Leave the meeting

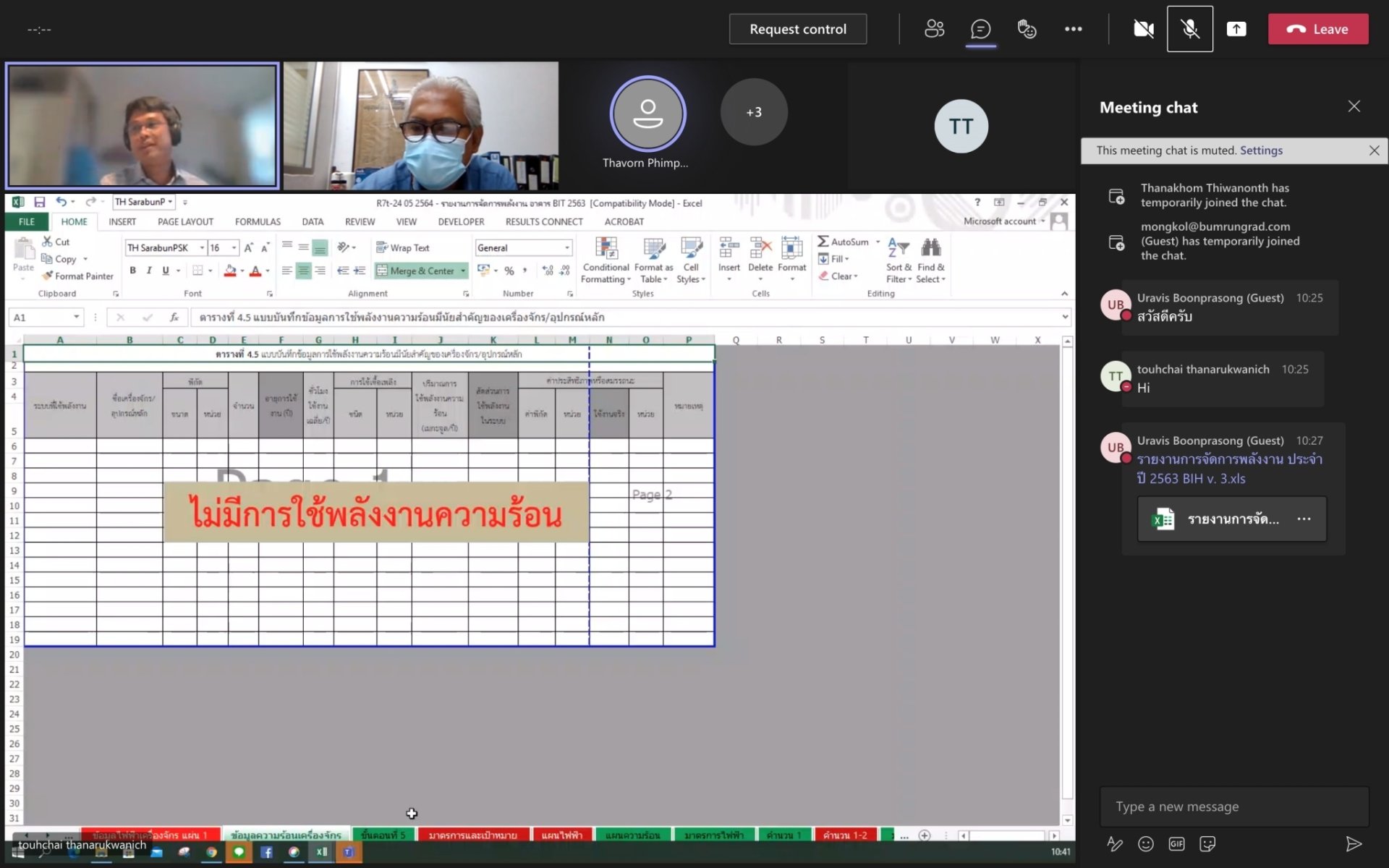pyautogui.click(x=1317, y=29)
